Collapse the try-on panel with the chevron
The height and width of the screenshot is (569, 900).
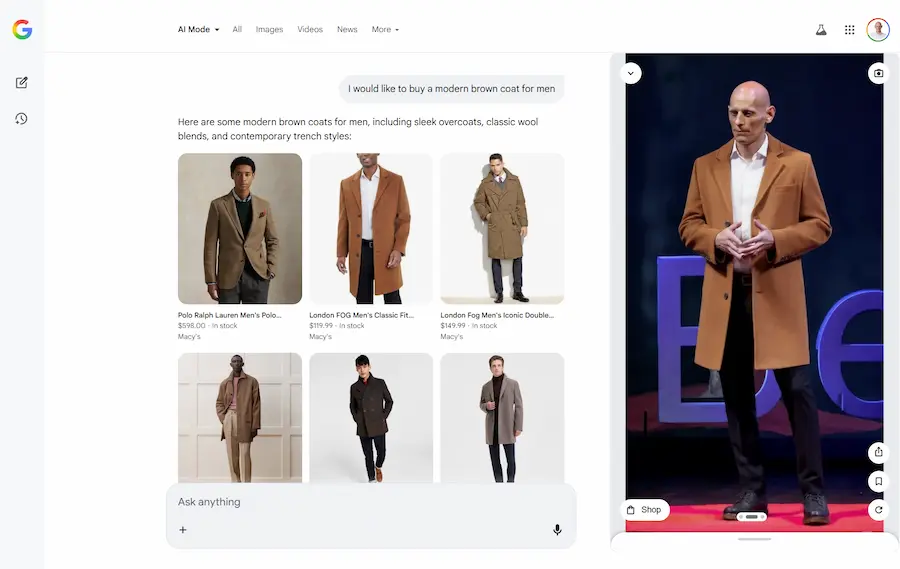pyautogui.click(x=631, y=73)
